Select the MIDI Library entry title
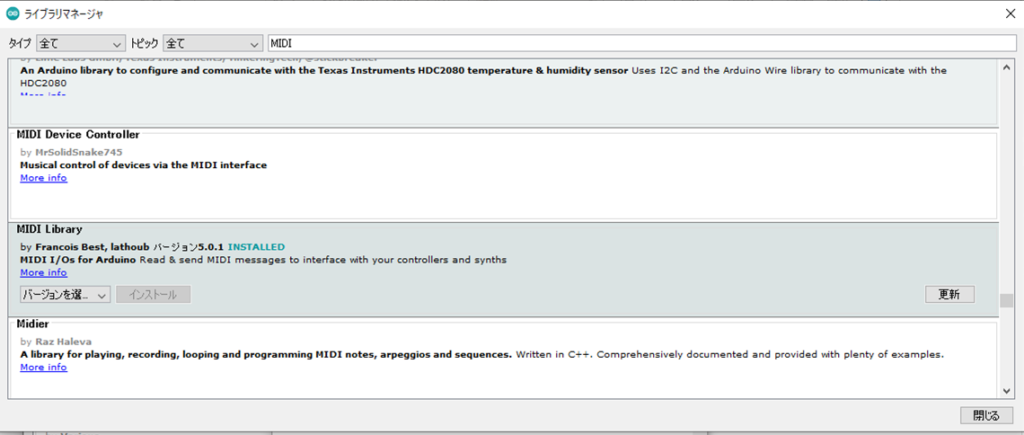Viewport: 1024px width, 435px height. (x=50, y=229)
